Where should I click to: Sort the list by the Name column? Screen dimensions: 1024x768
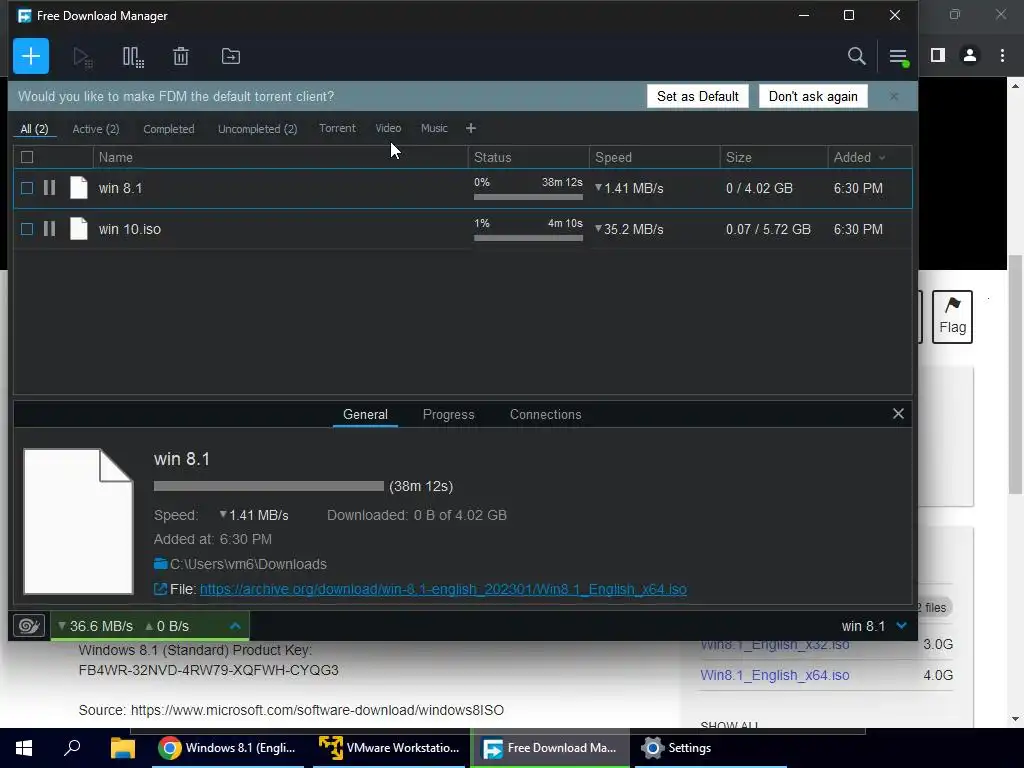tap(280, 157)
